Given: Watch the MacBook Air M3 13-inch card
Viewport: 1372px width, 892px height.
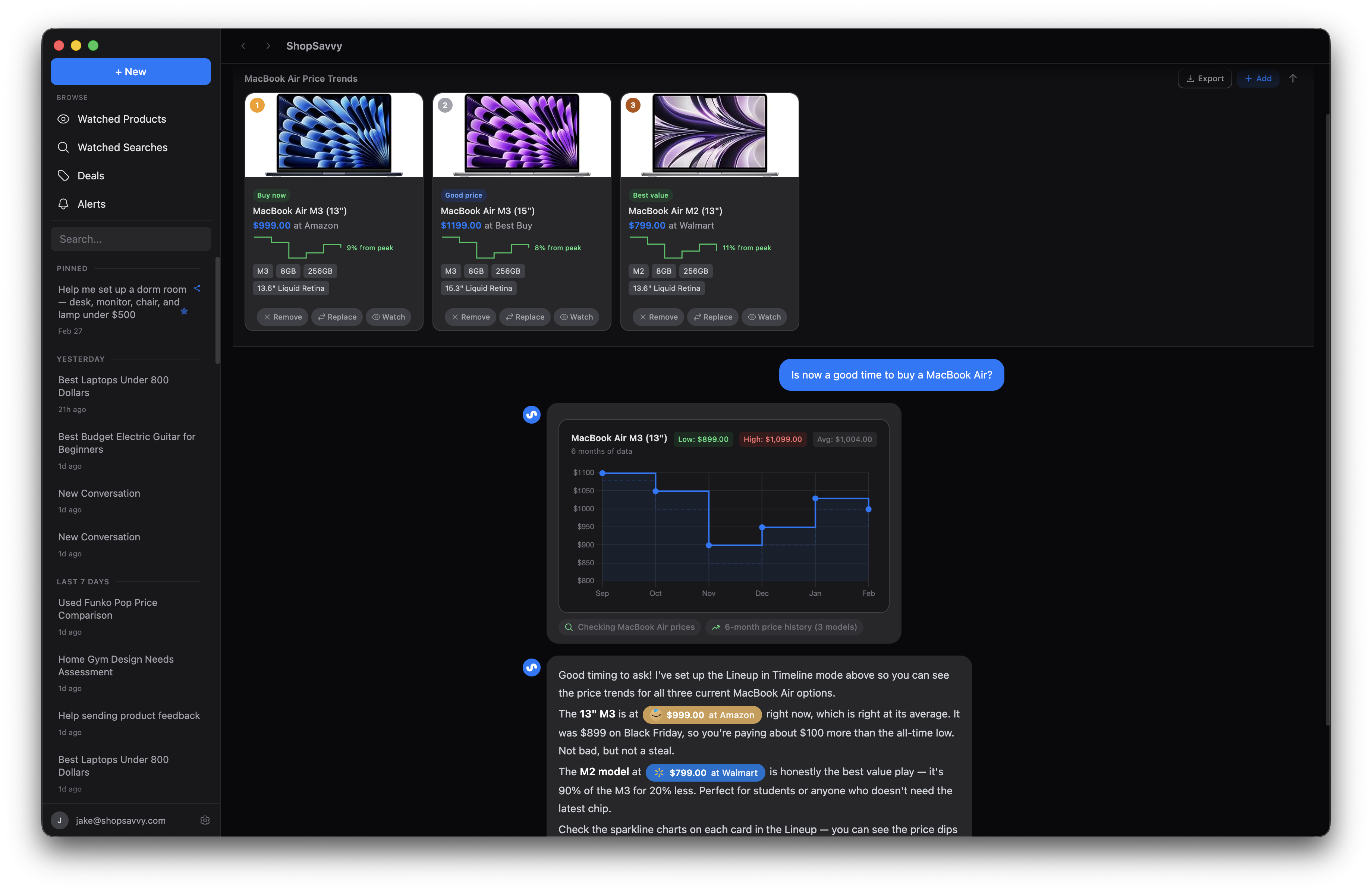Looking at the screenshot, I should pos(388,317).
